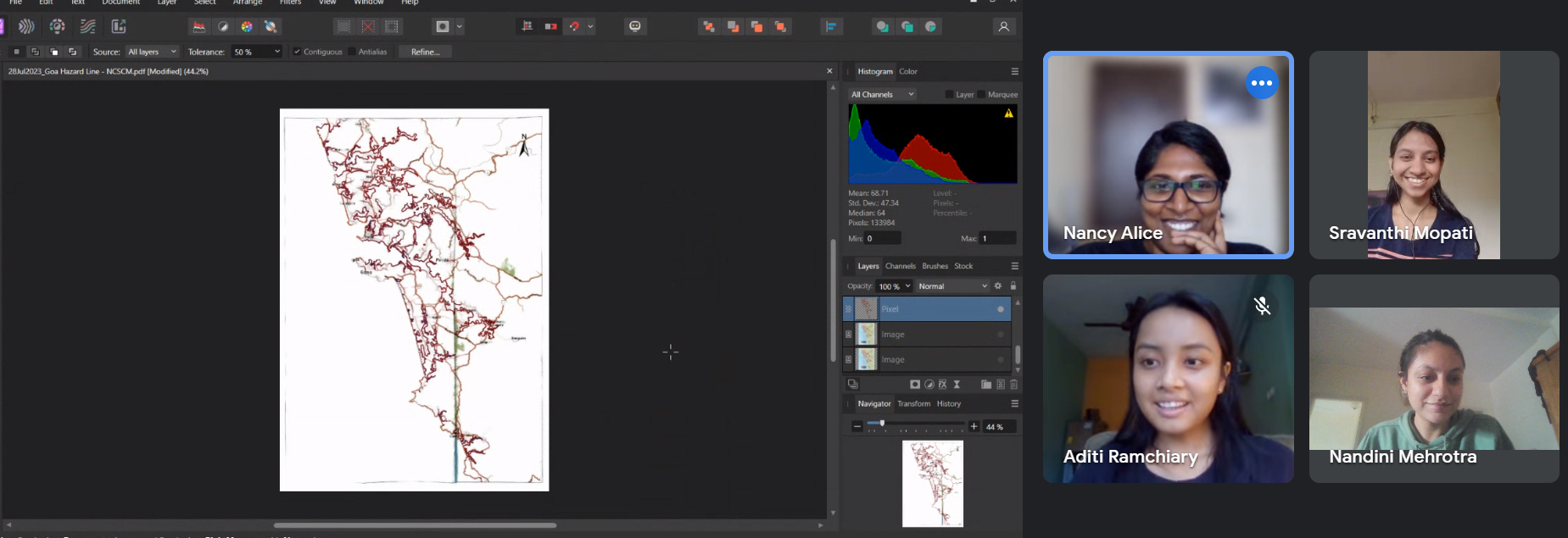This screenshot has width=1568, height=538.
Task: Click the histogram Max input field
Action: click(x=998, y=238)
